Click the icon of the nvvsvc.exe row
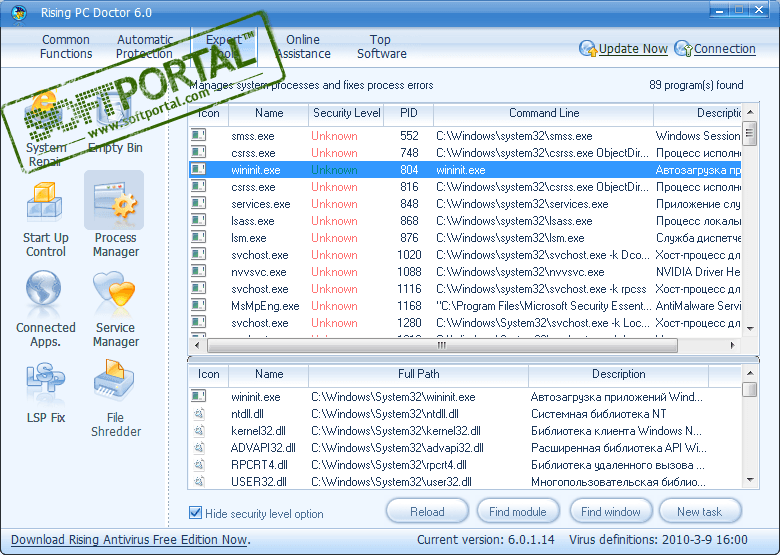This screenshot has height=555, width=780. point(199,272)
